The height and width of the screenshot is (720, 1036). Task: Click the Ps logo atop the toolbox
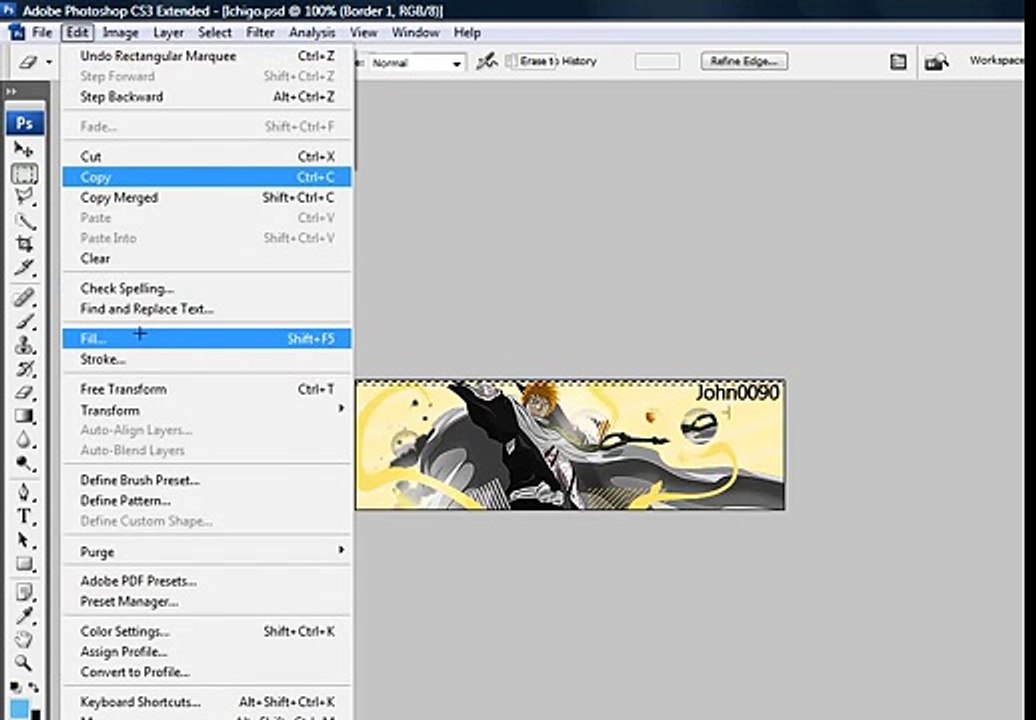[x=24, y=123]
